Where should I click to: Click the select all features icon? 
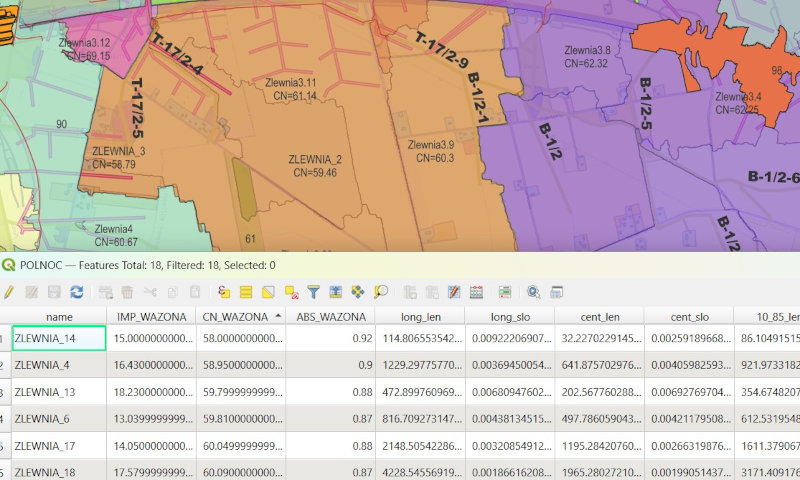click(246, 292)
